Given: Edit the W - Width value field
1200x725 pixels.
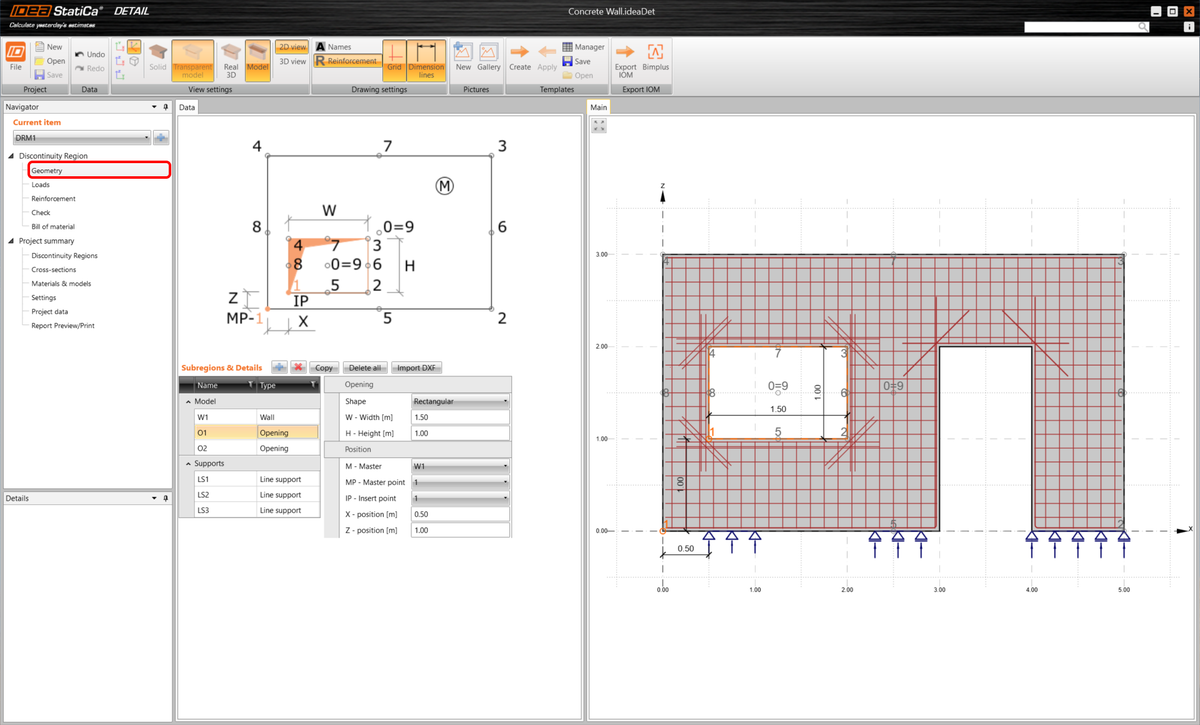Looking at the screenshot, I should click(460, 417).
